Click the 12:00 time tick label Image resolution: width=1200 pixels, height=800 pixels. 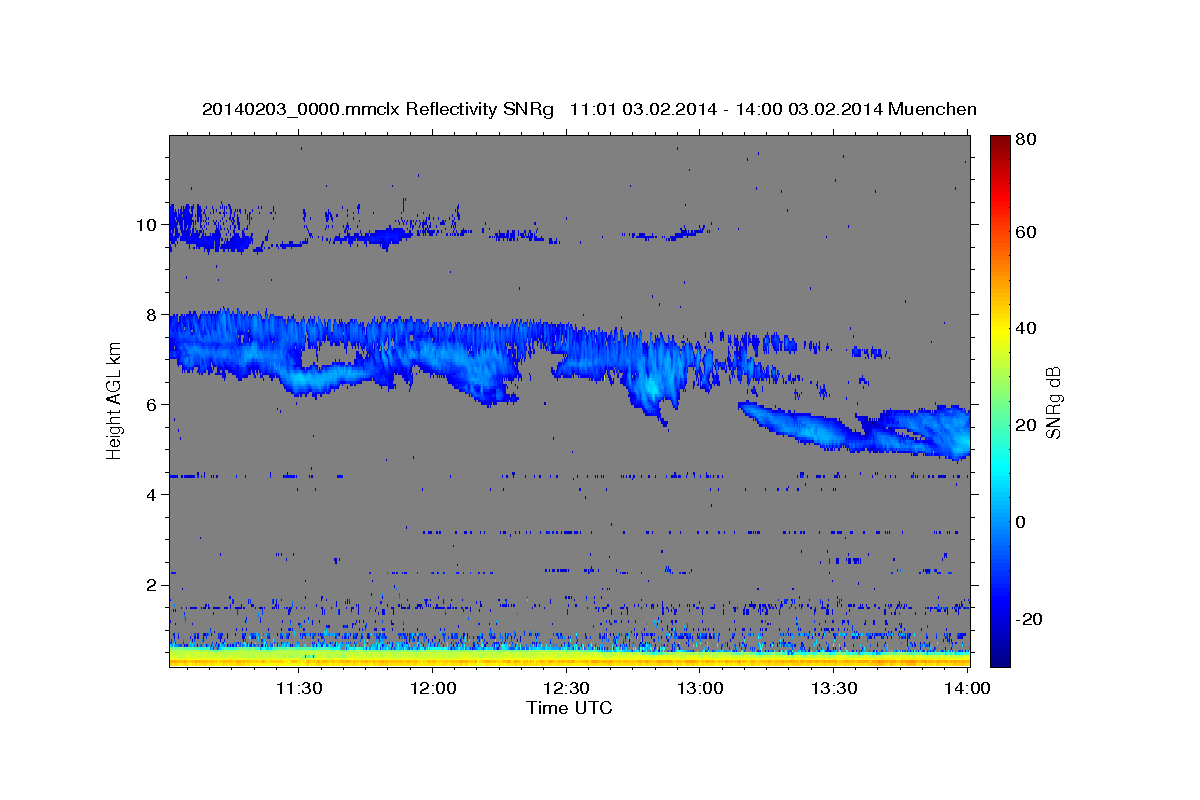pos(433,688)
